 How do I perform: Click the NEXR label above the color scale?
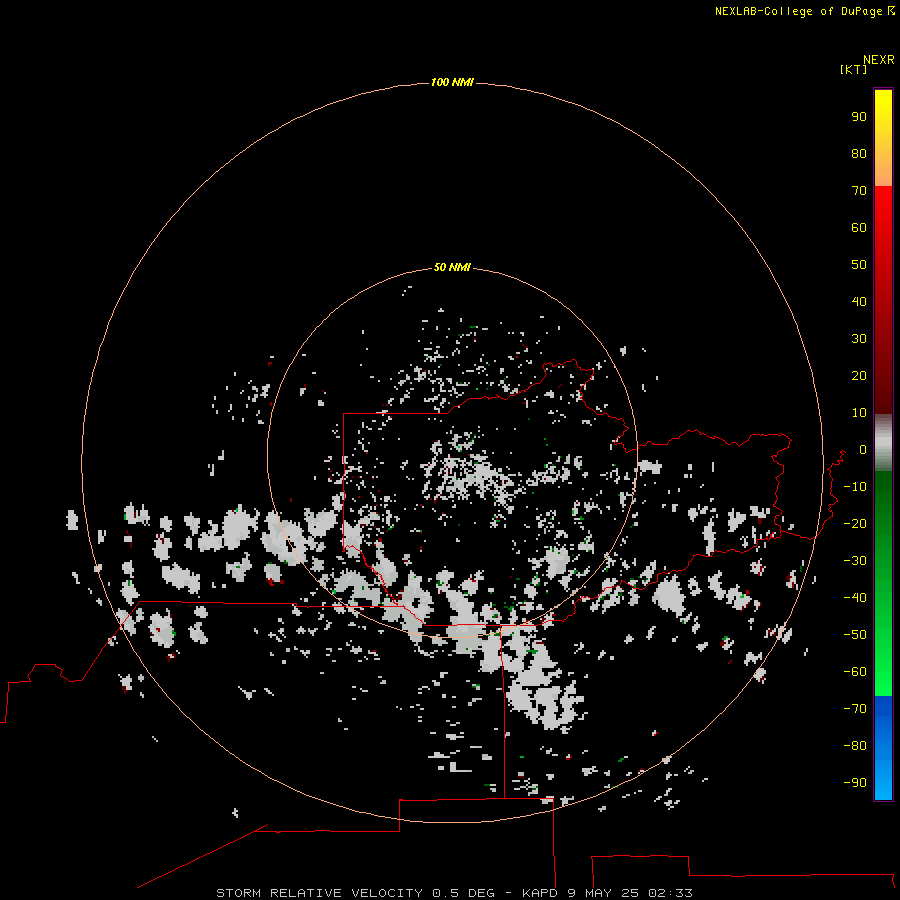pyautogui.click(x=879, y=60)
